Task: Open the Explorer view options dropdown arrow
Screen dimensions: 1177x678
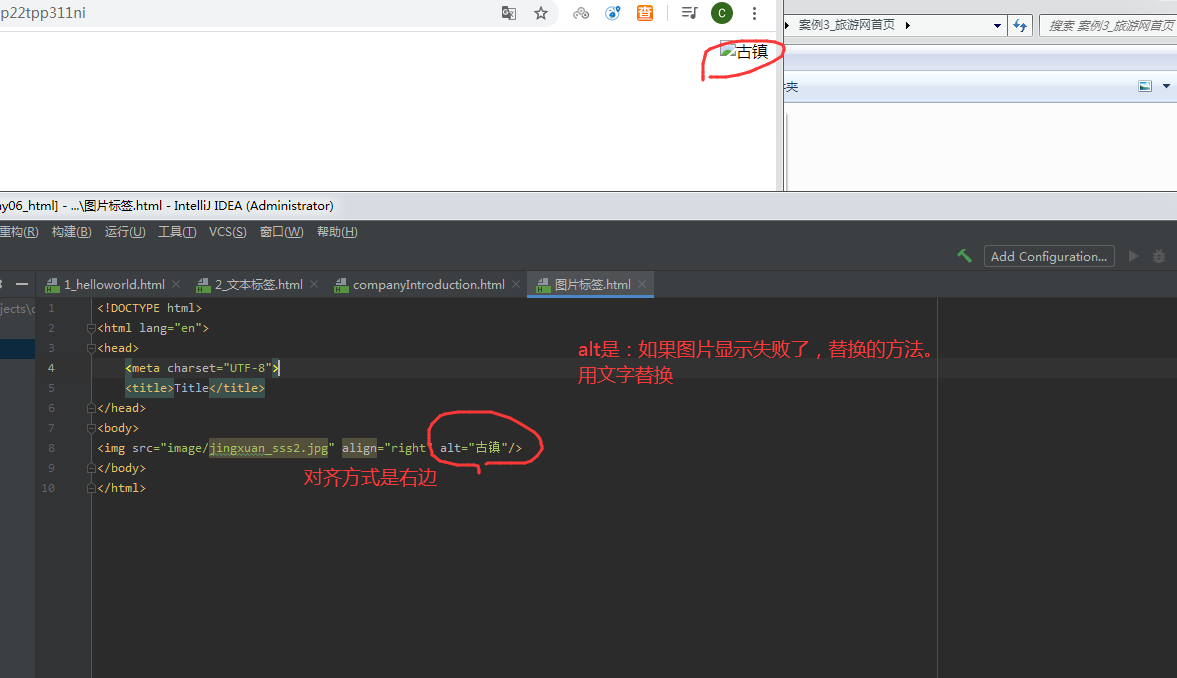Action: click(x=1166, y=86)
